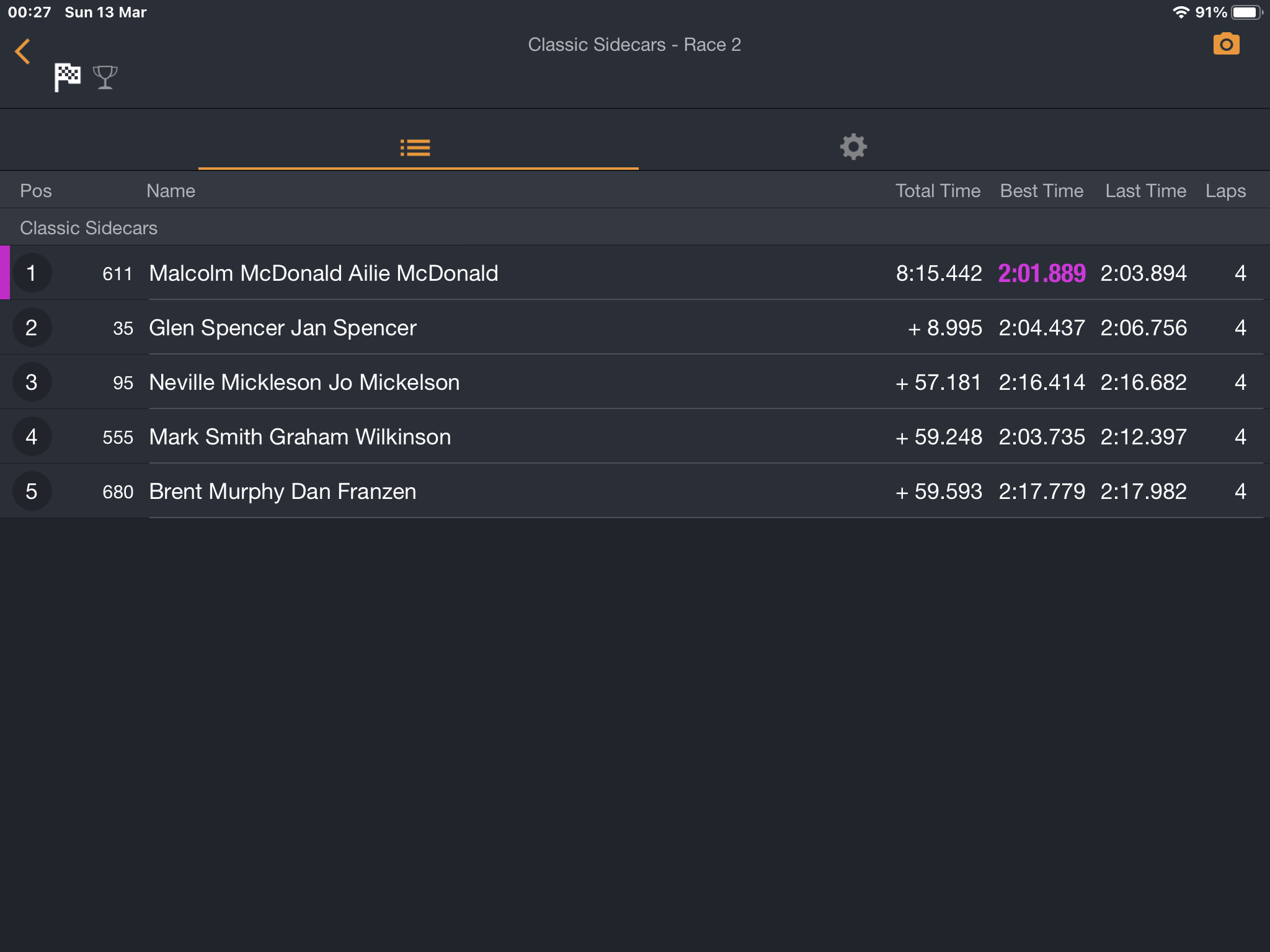Image resolution: width=1270 pixels, height=952 pixels.
Task: Click the gap value + 57.181
Action: click(x=938, y=382)
